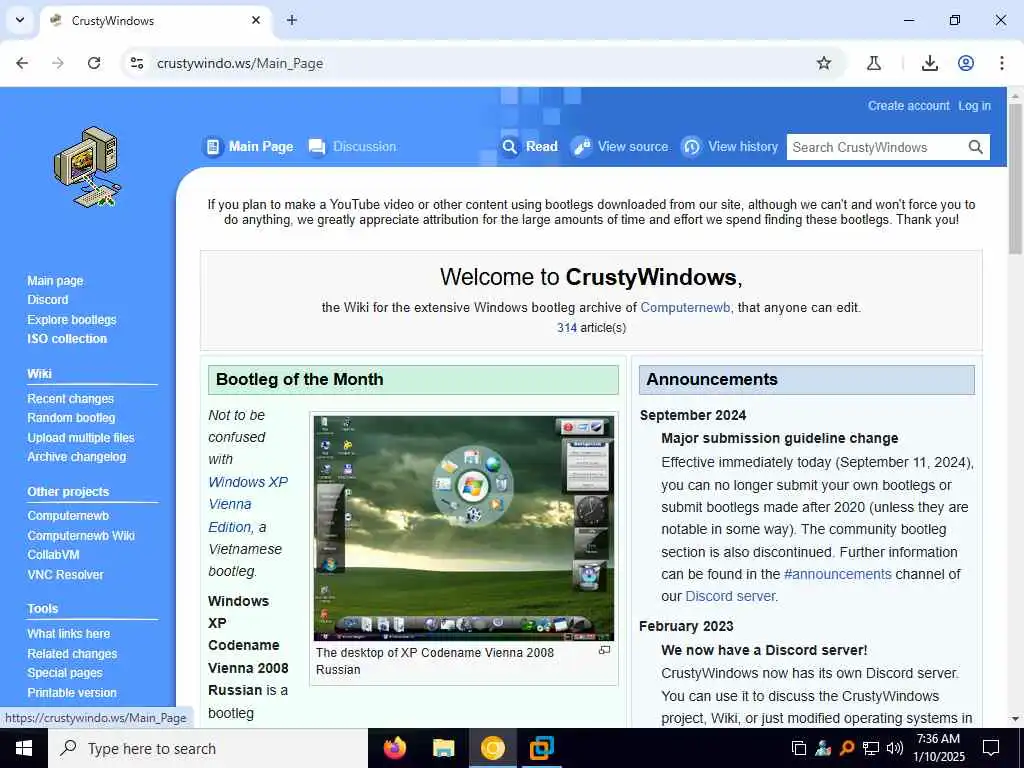Open CollabVM in sidebar
The height and width of the screenshot is (768, 1024).
point(54,555)
